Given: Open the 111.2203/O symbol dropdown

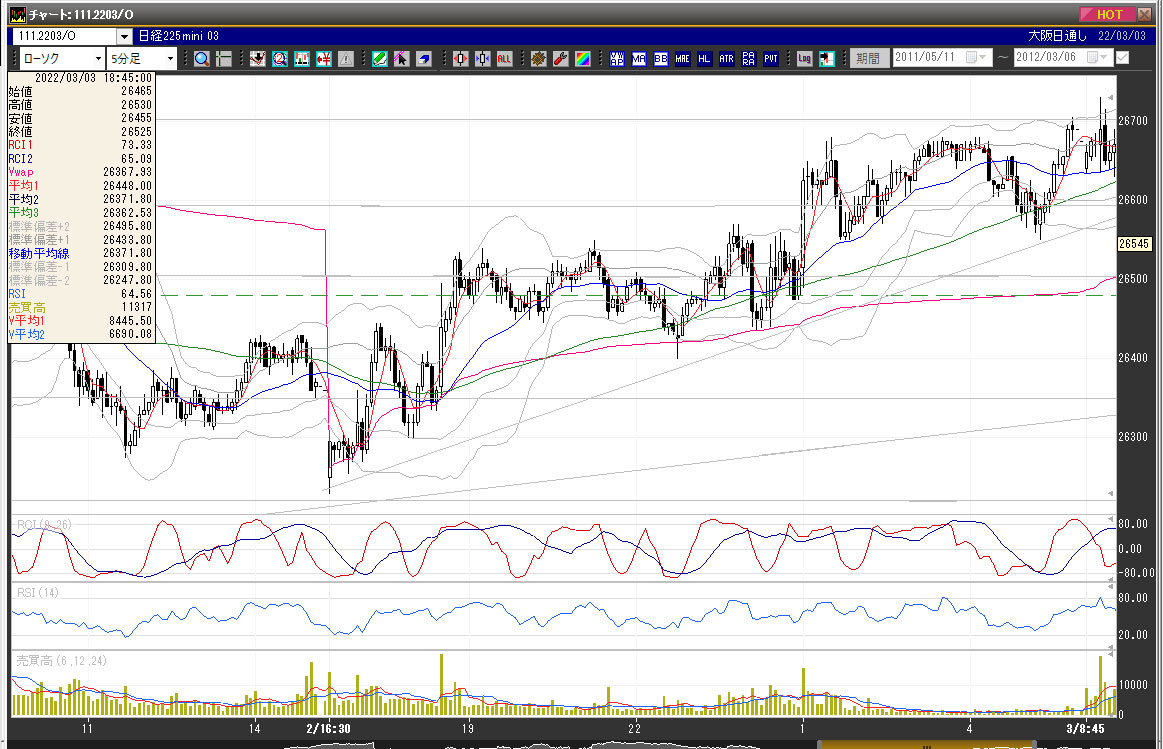Looking at the screenshot, I should pos(124,36).
